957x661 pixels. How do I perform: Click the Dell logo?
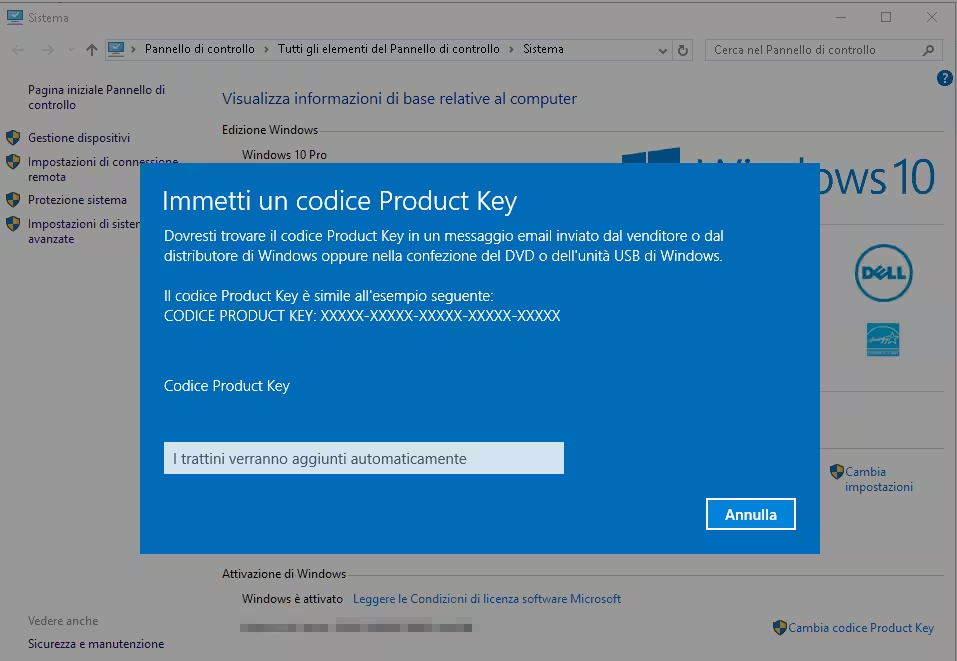point(883,273)
